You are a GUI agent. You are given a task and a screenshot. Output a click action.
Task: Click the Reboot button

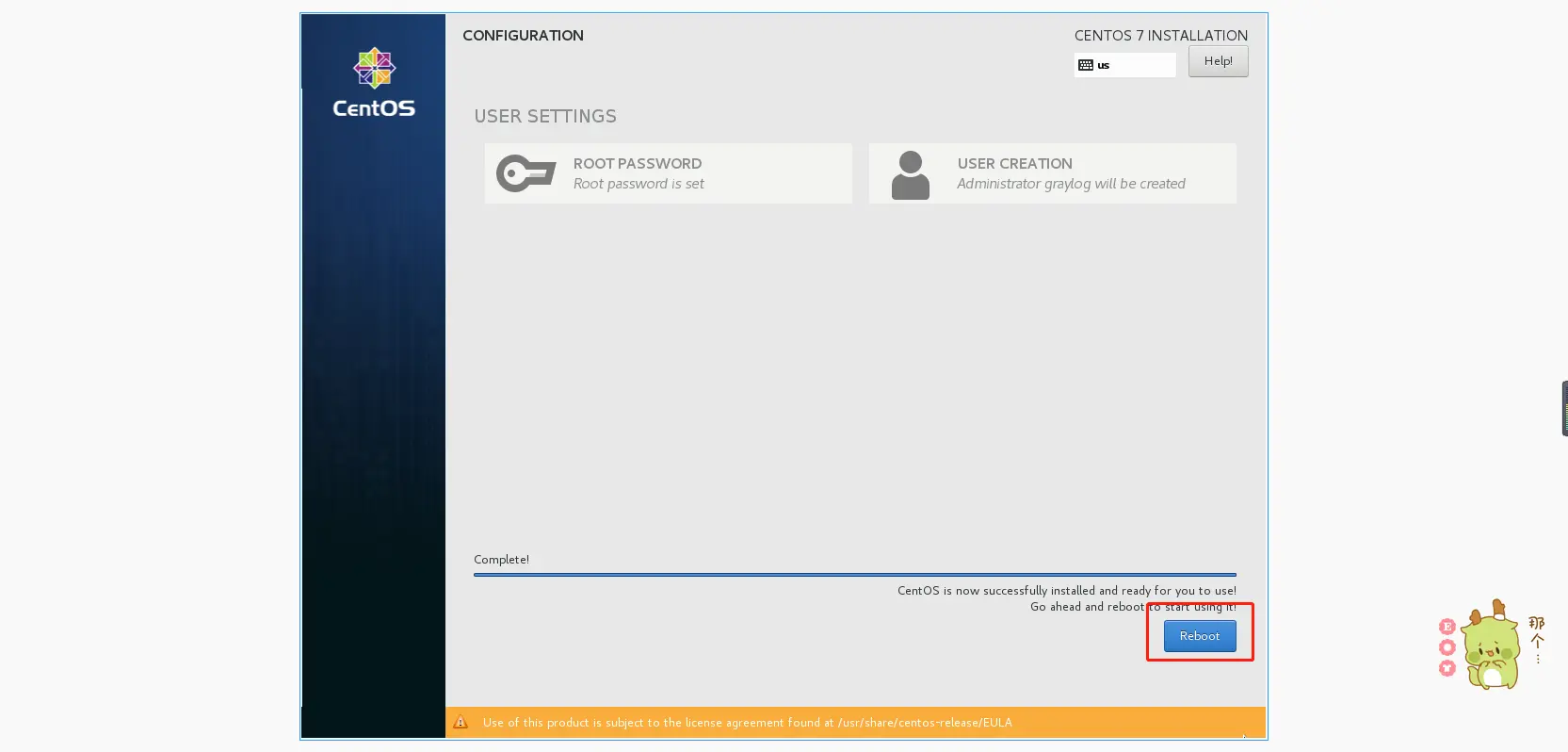pyautogui.click(x=1200, y=636)
